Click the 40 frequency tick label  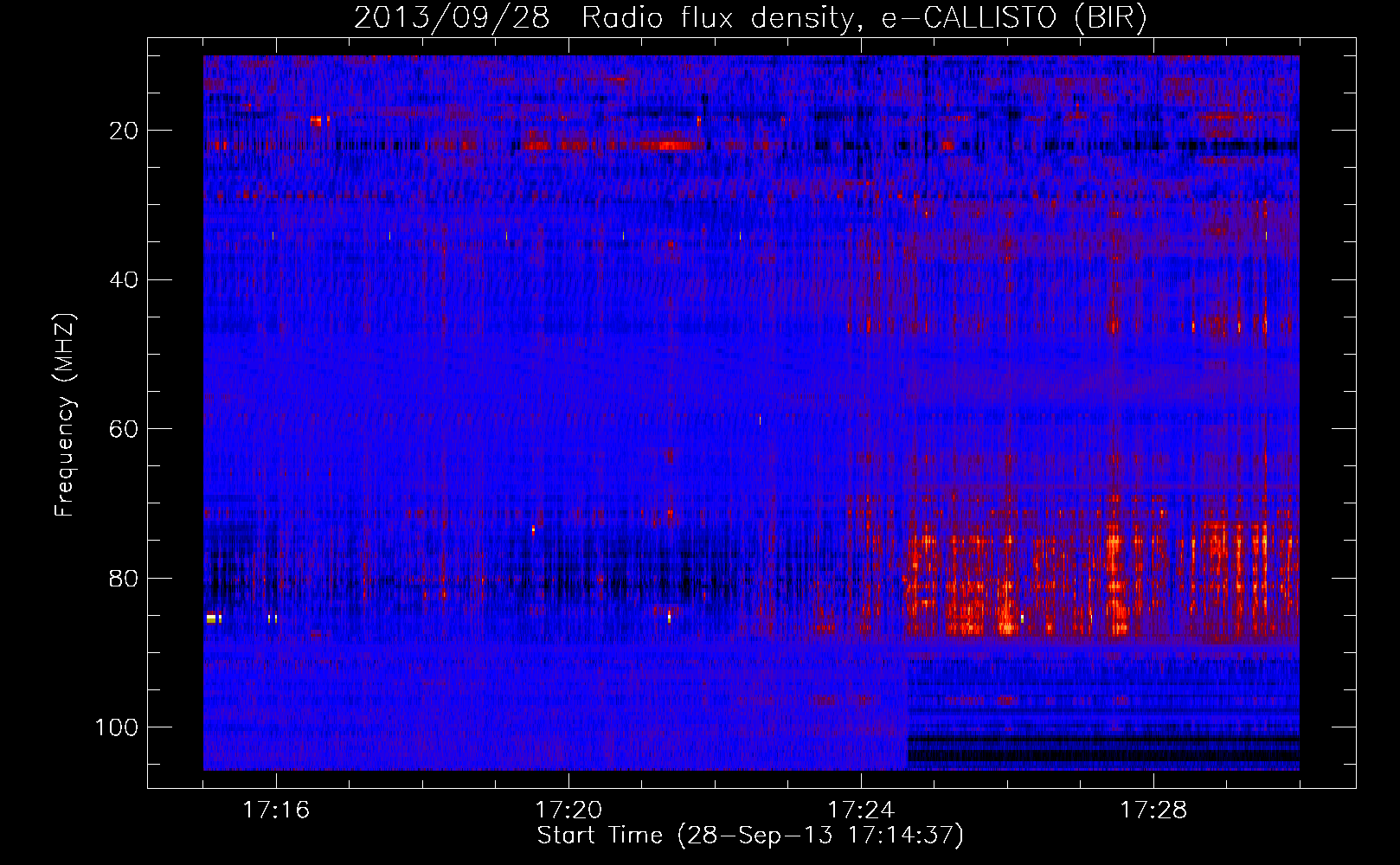tap(124, 280)
